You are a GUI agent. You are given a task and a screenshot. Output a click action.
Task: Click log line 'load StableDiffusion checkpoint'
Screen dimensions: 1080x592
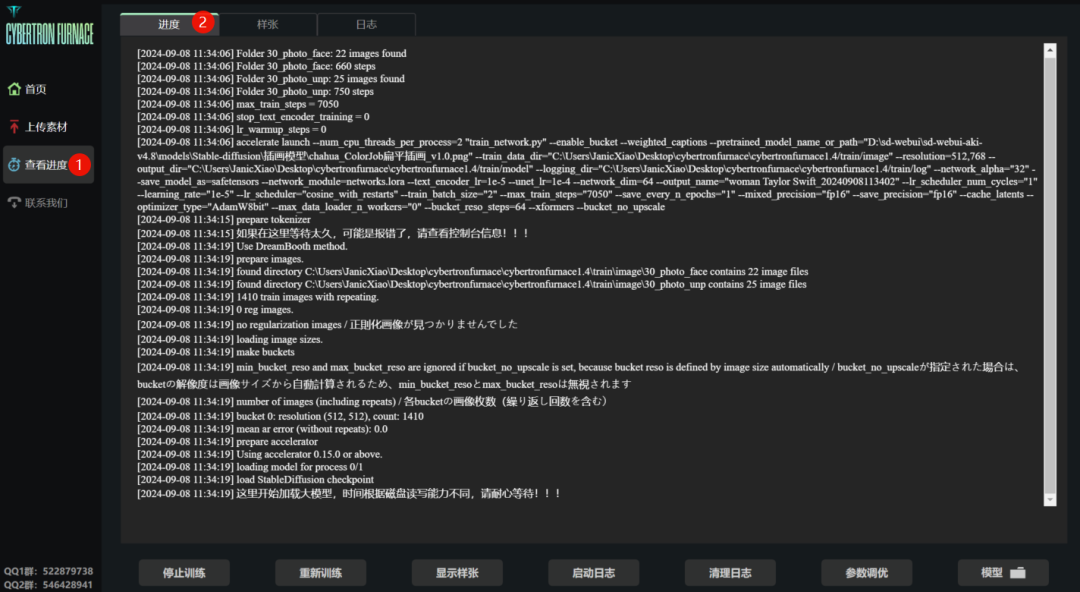256,480
